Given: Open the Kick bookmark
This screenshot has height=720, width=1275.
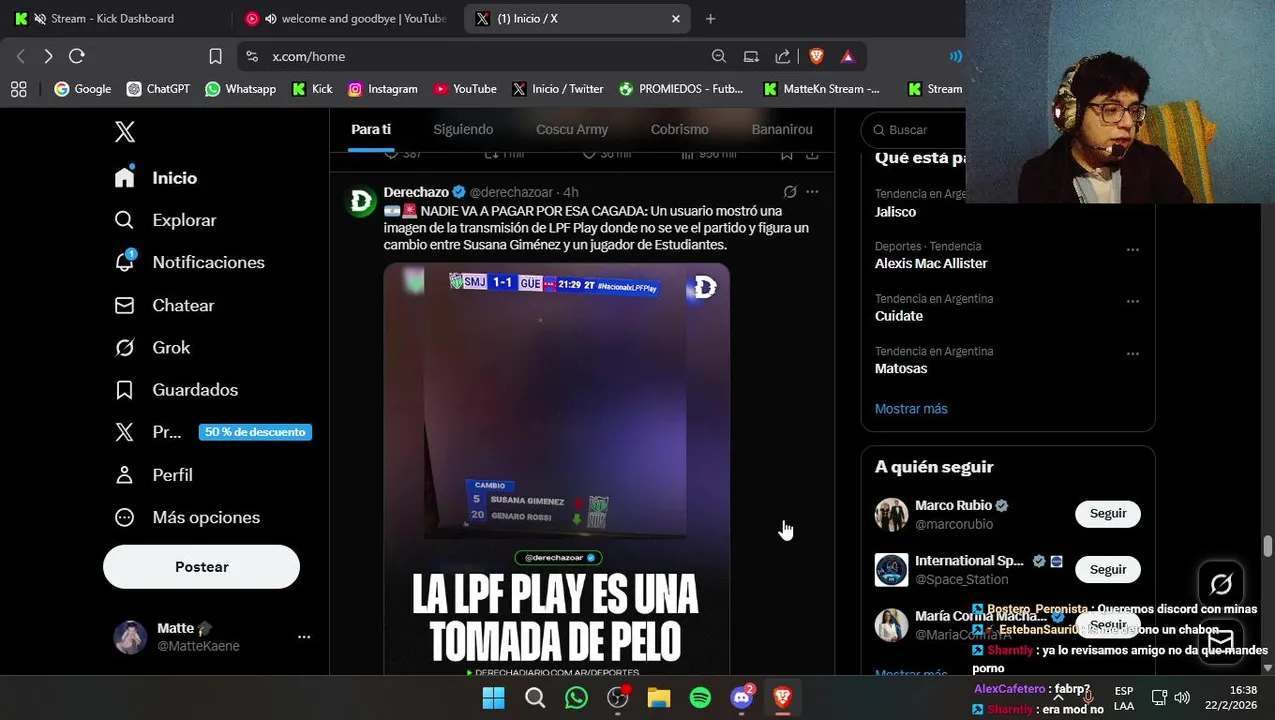Looking at the screenshot, I should click(x=312, y=89).
